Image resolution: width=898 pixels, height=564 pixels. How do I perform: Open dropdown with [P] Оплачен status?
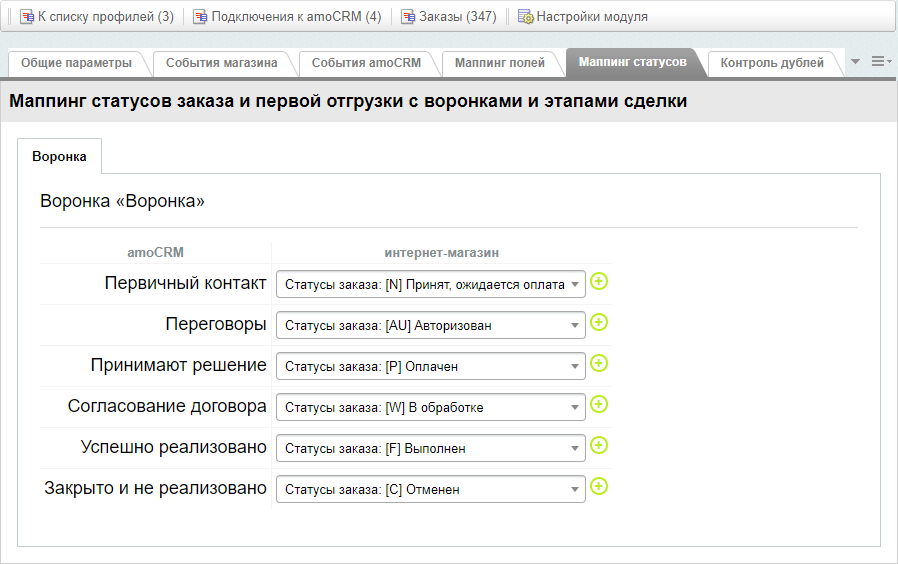click(x=430, y=367)
